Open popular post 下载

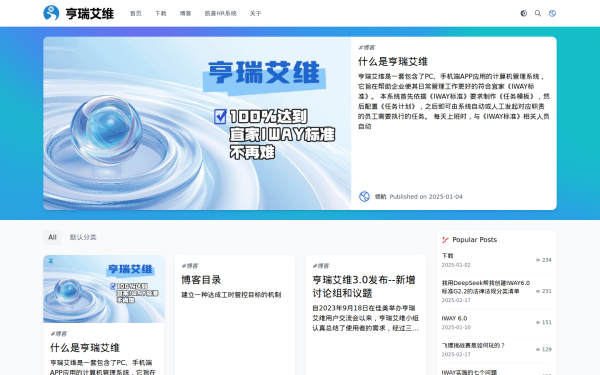pos(447,256)
